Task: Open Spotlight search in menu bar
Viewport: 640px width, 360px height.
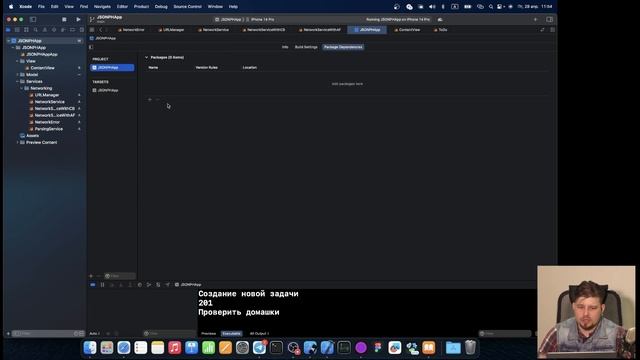Action: [491, 7]
